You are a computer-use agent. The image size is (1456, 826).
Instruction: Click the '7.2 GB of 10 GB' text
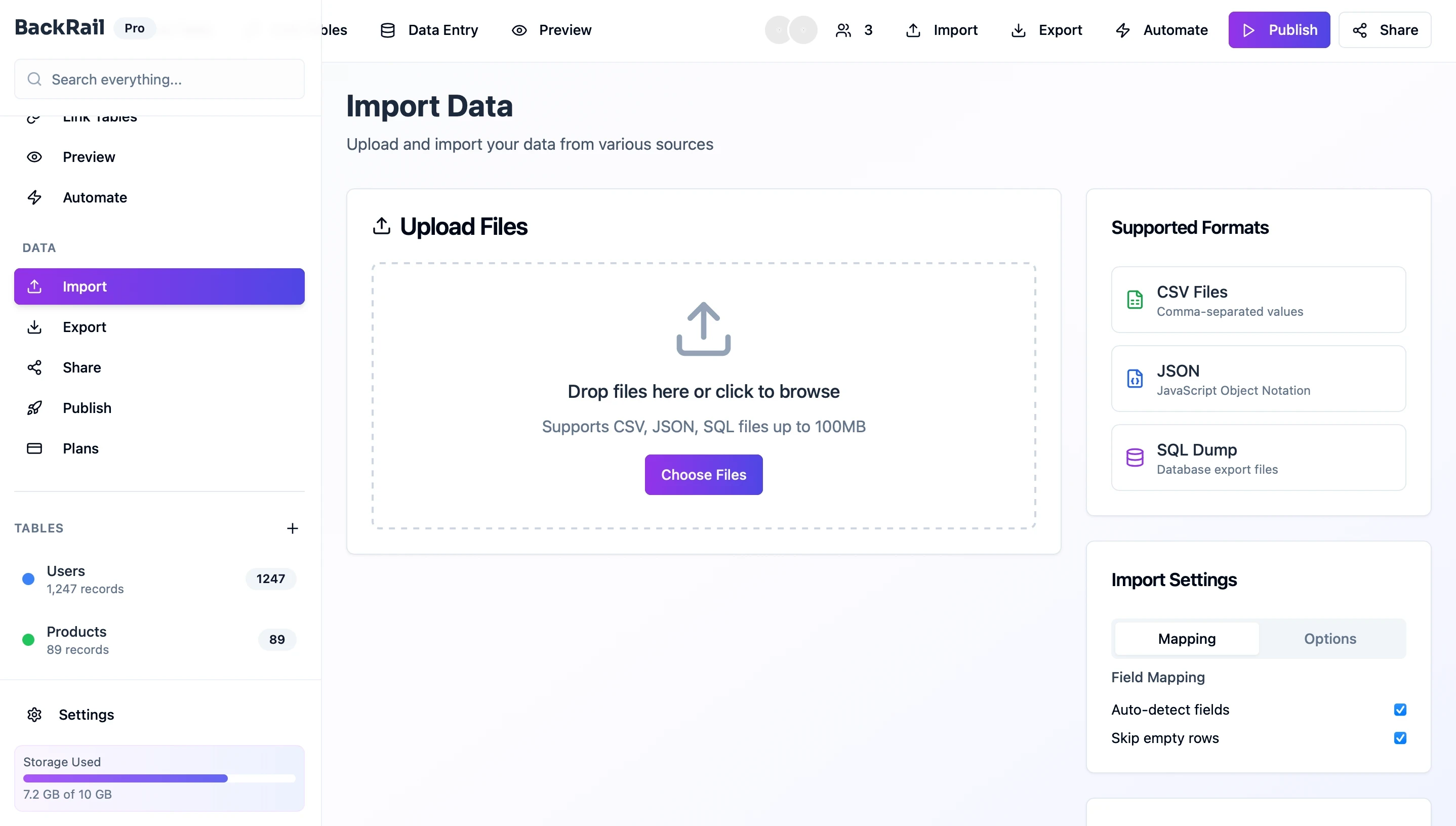(67, 794)
